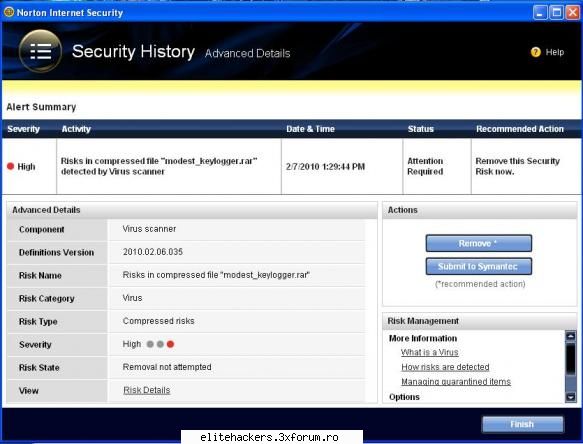Click the Alert Summary heading
The image size is (583, 444).
(x=41, y=107)
